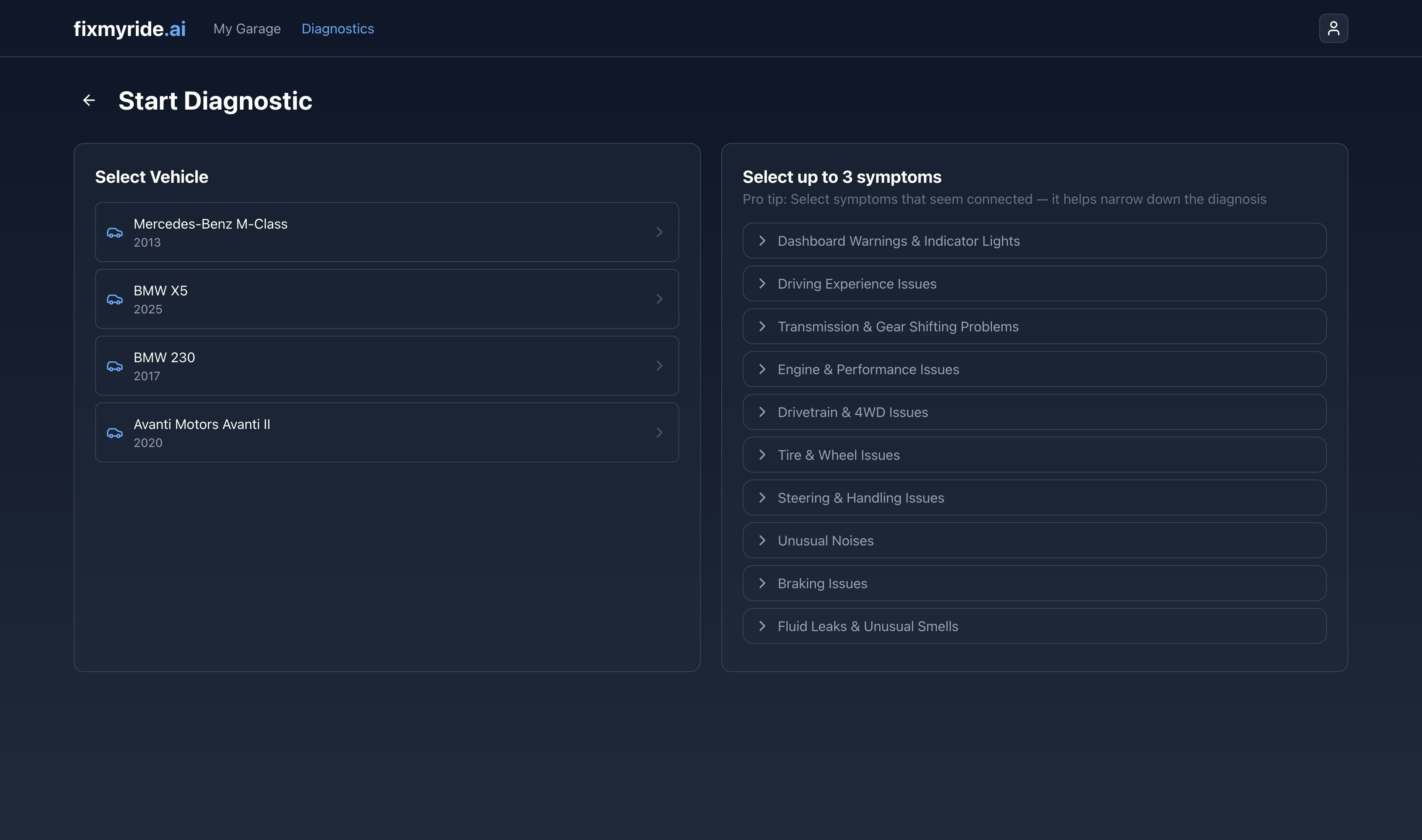Click the car icon for Avanti Motors Avanti II
Image resolution: width=1422 pixels, height=840 pixels.
click(115, 433)
